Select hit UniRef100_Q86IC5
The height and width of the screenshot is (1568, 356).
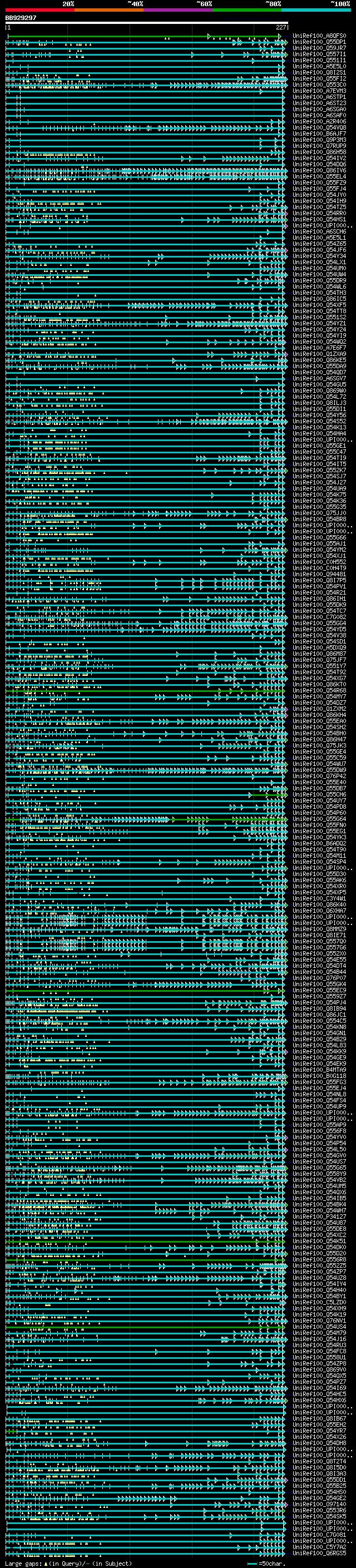click(x=319, y=299)
